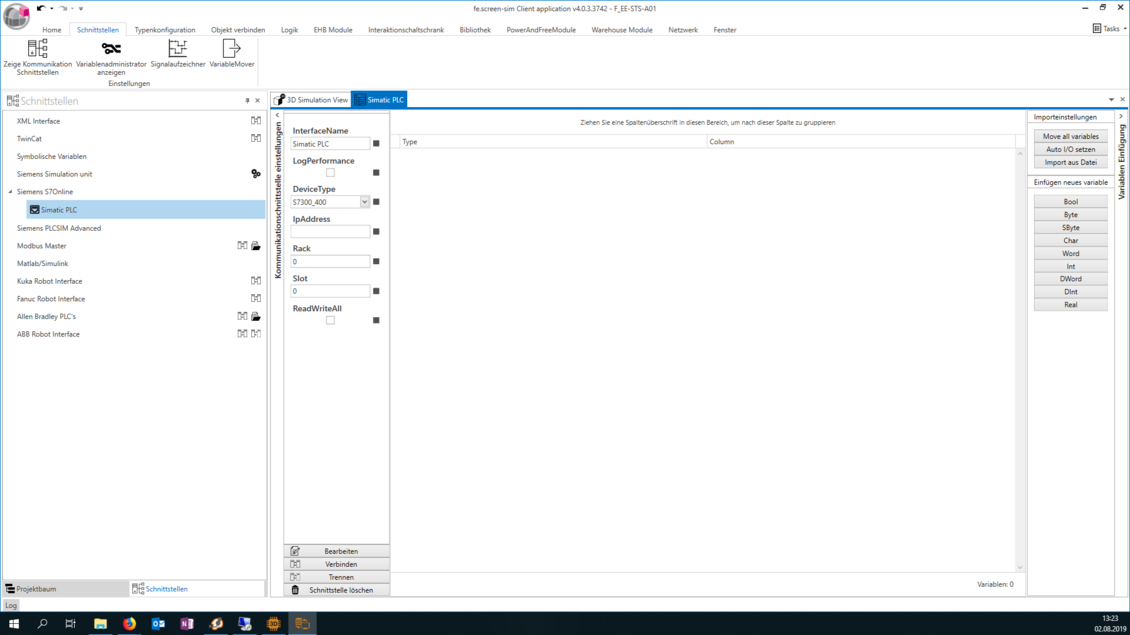Viewport: 1130px width, 635px height.
Task: Enable the LogPerformance checkbox
Action: 330,173
